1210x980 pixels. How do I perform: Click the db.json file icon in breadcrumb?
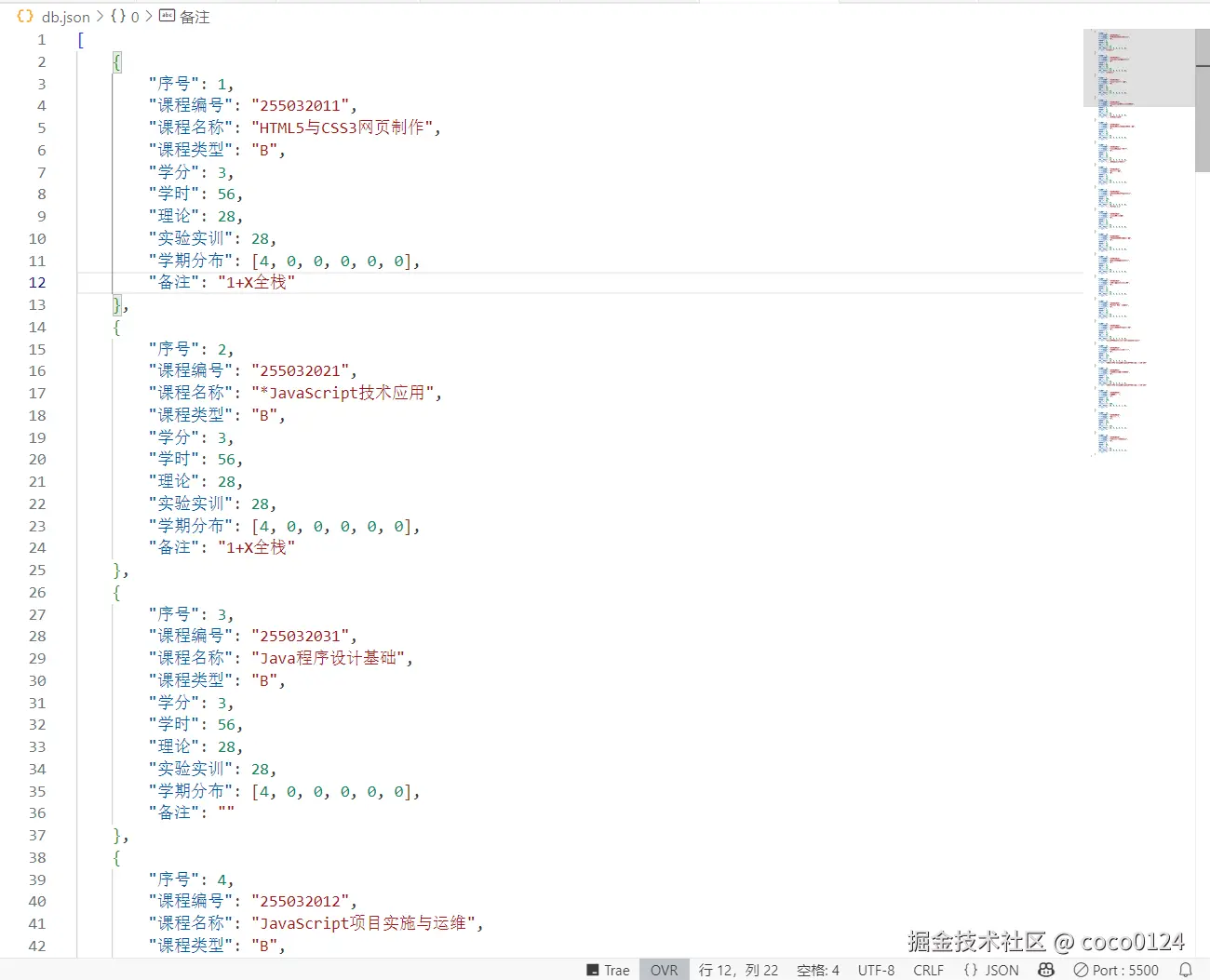26,16
